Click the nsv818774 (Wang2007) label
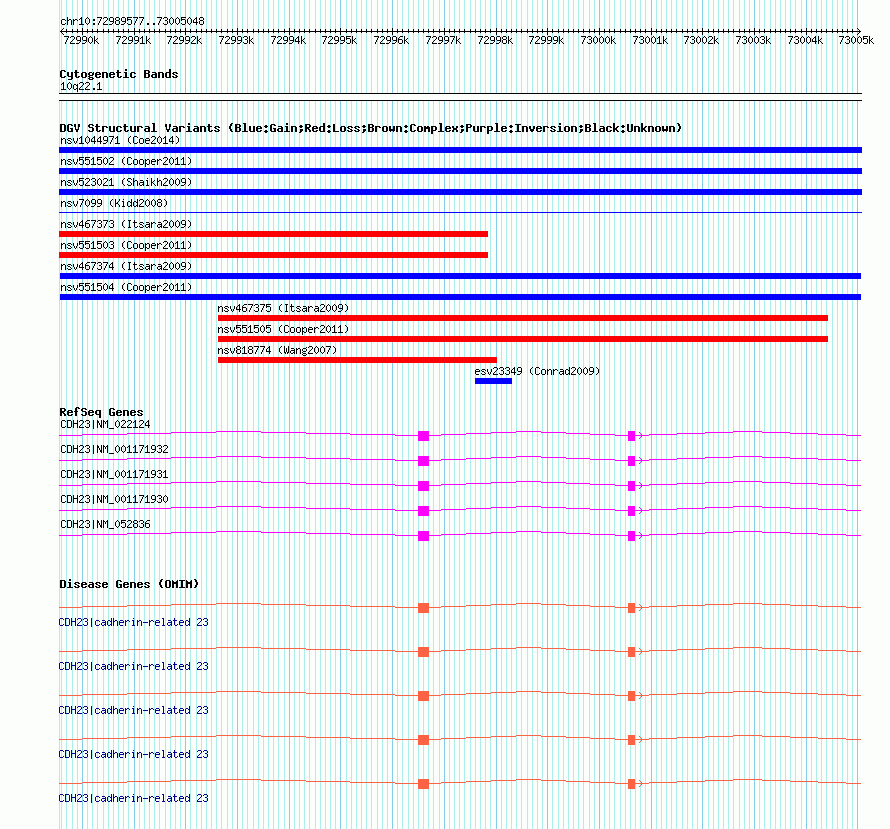Image resolution: width=890 pixels, height=829 pixels. point(277,350)
